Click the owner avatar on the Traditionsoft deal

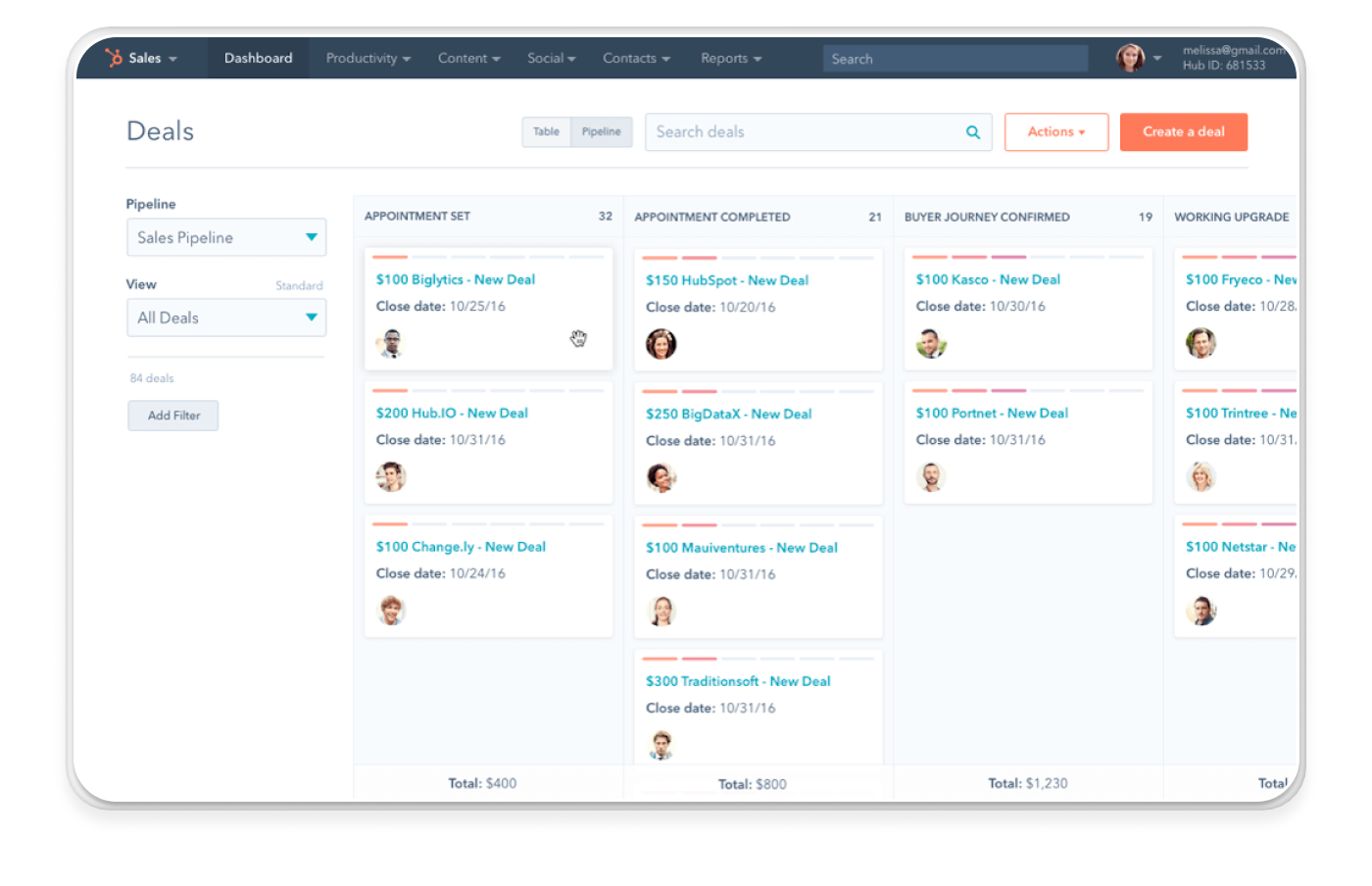[661, 745]
